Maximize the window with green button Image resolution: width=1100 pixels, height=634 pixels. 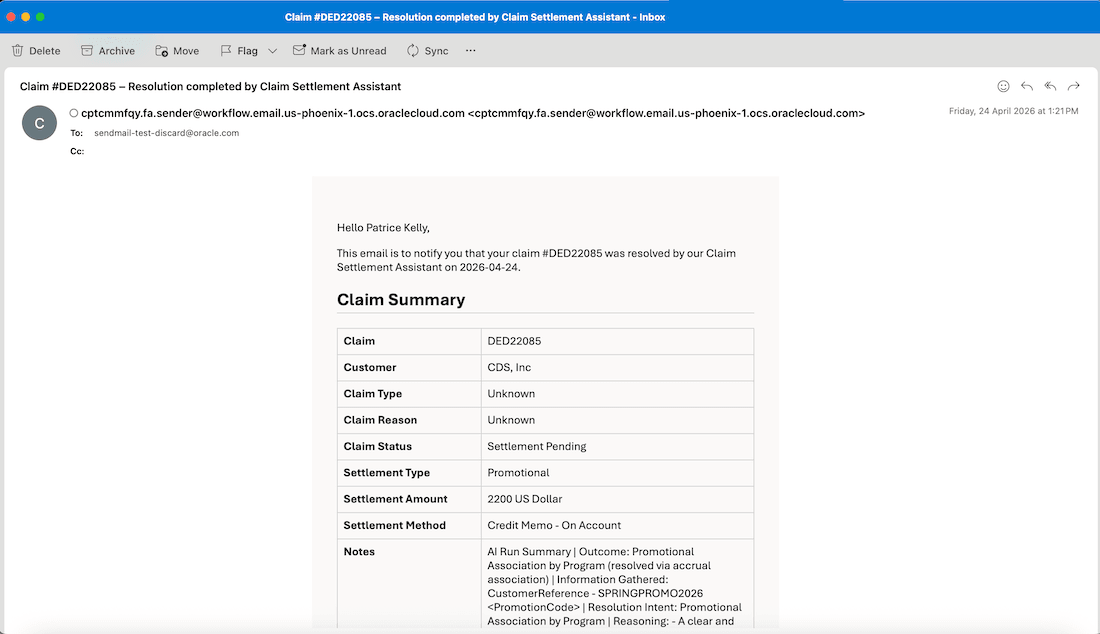[x=40, y=17]
